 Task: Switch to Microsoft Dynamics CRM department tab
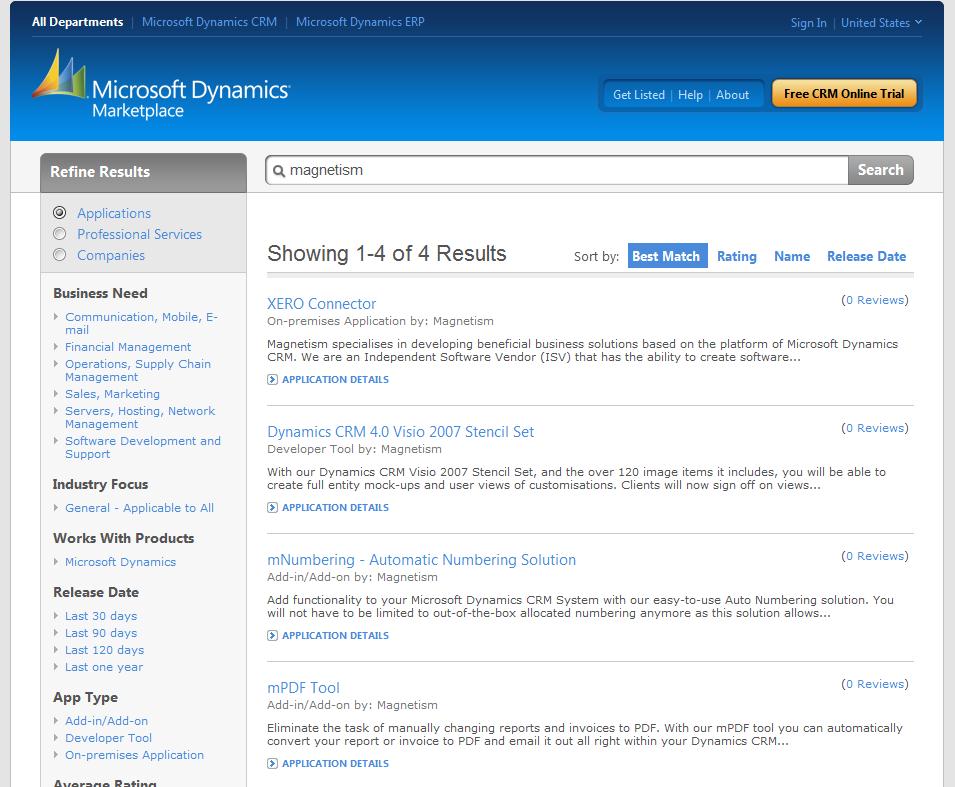click(x=209, y=21)
